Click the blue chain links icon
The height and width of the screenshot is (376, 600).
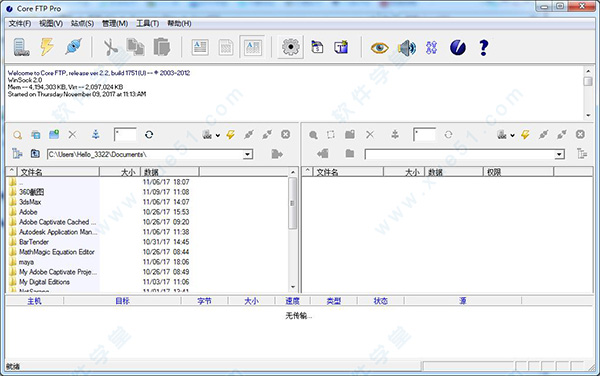pyautogui.click(x=431, y=48)
